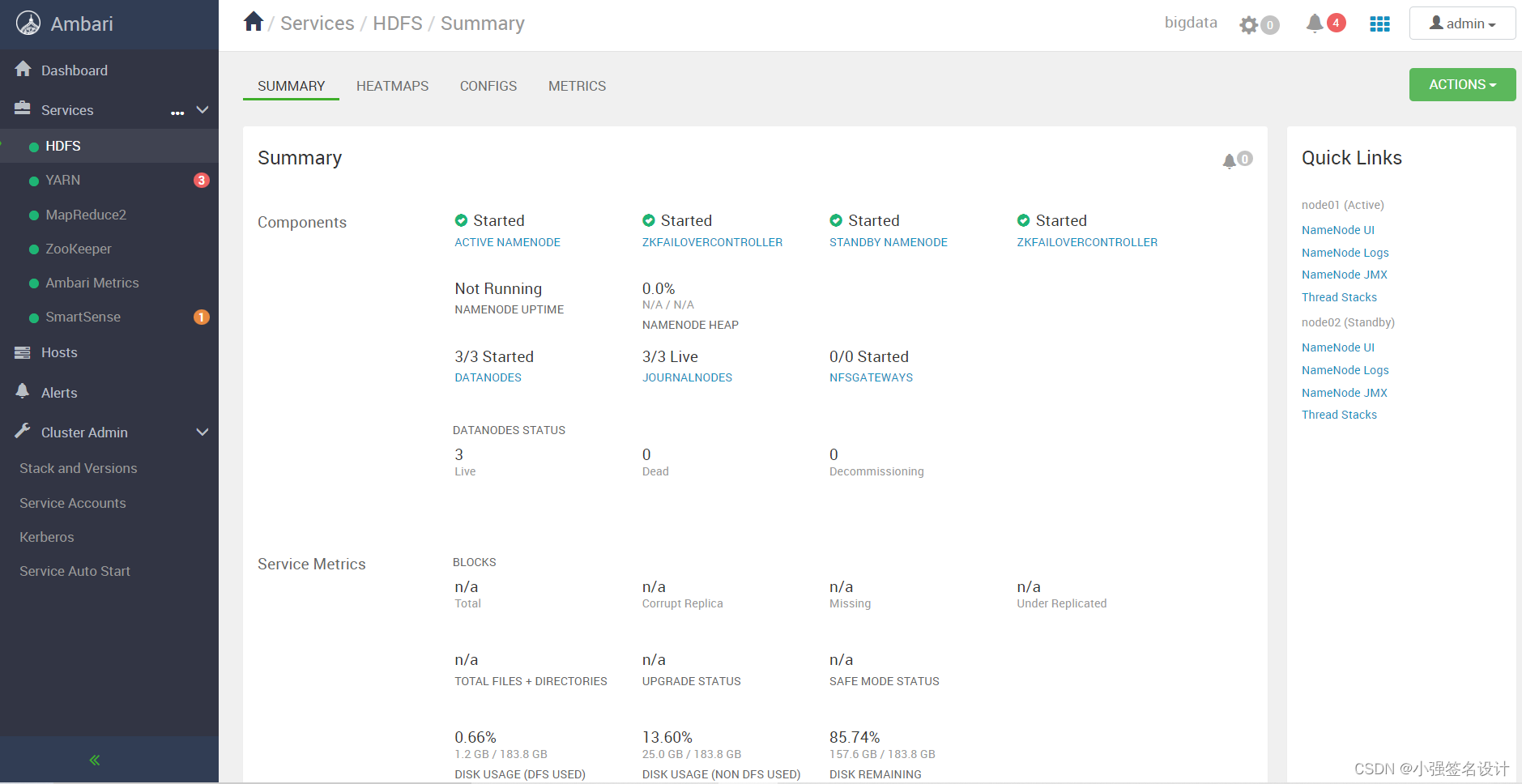
Task: Click Active NameNode started status icon
Action: 461,220
